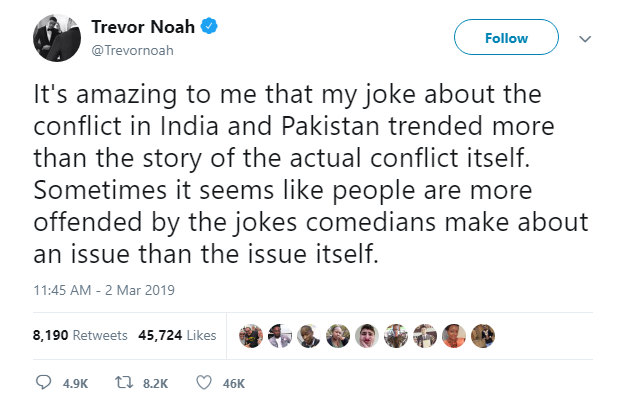Image resolution: width=622 pixels, height=394 pixels.
Task: Click the 11:45 AM - 2 Mar 2019 timestamp
Action: pyautogui.click(x=104, y=290)
